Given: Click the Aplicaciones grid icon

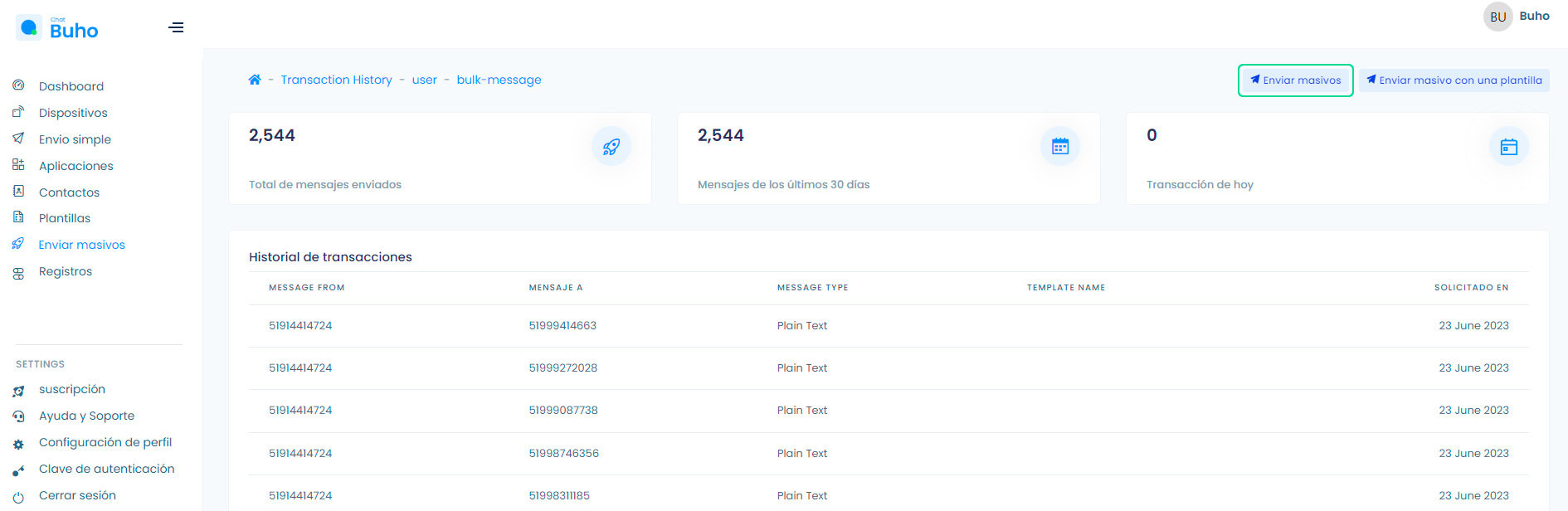Looking at the screenshot, I should point(18,165).
